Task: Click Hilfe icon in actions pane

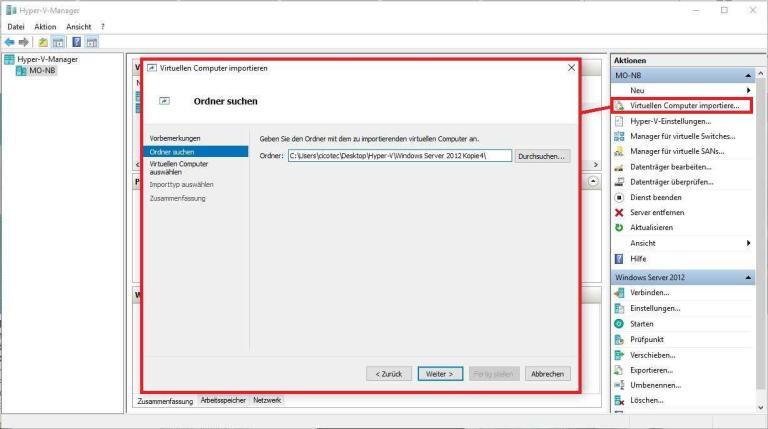Action: click(x=620, y=259)
